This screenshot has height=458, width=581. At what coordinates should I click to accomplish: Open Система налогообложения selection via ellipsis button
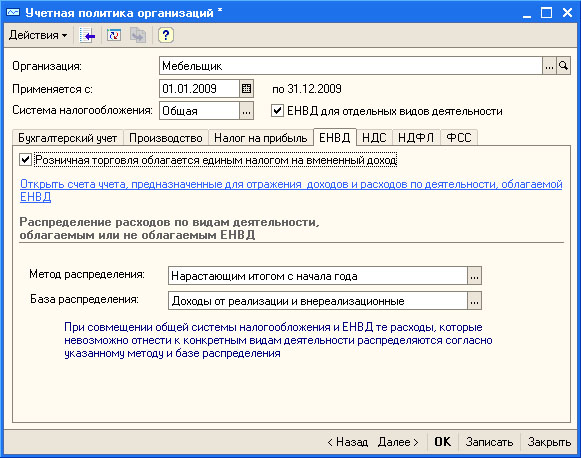246,111
